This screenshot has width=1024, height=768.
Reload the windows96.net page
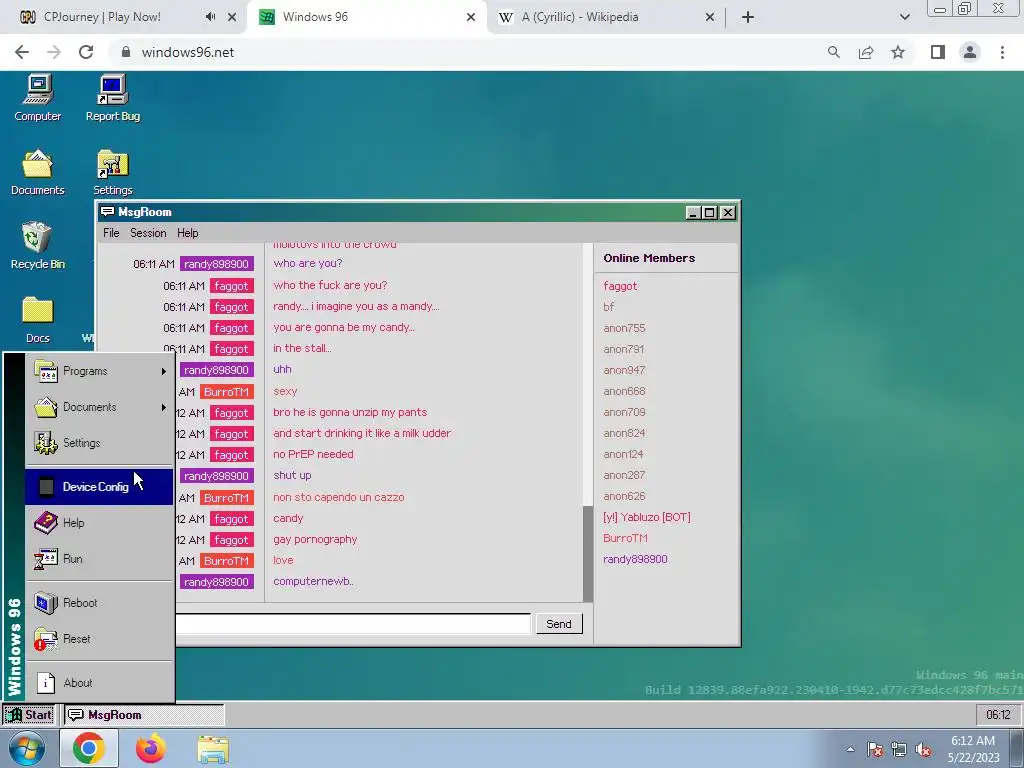[x=86, y=52]
